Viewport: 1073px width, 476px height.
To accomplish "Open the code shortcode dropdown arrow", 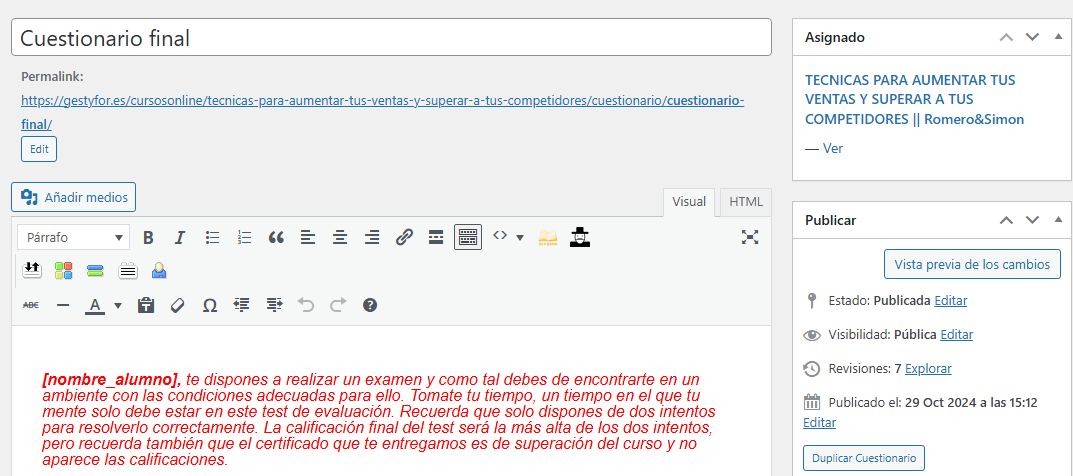I will click(x=519, y=238).
